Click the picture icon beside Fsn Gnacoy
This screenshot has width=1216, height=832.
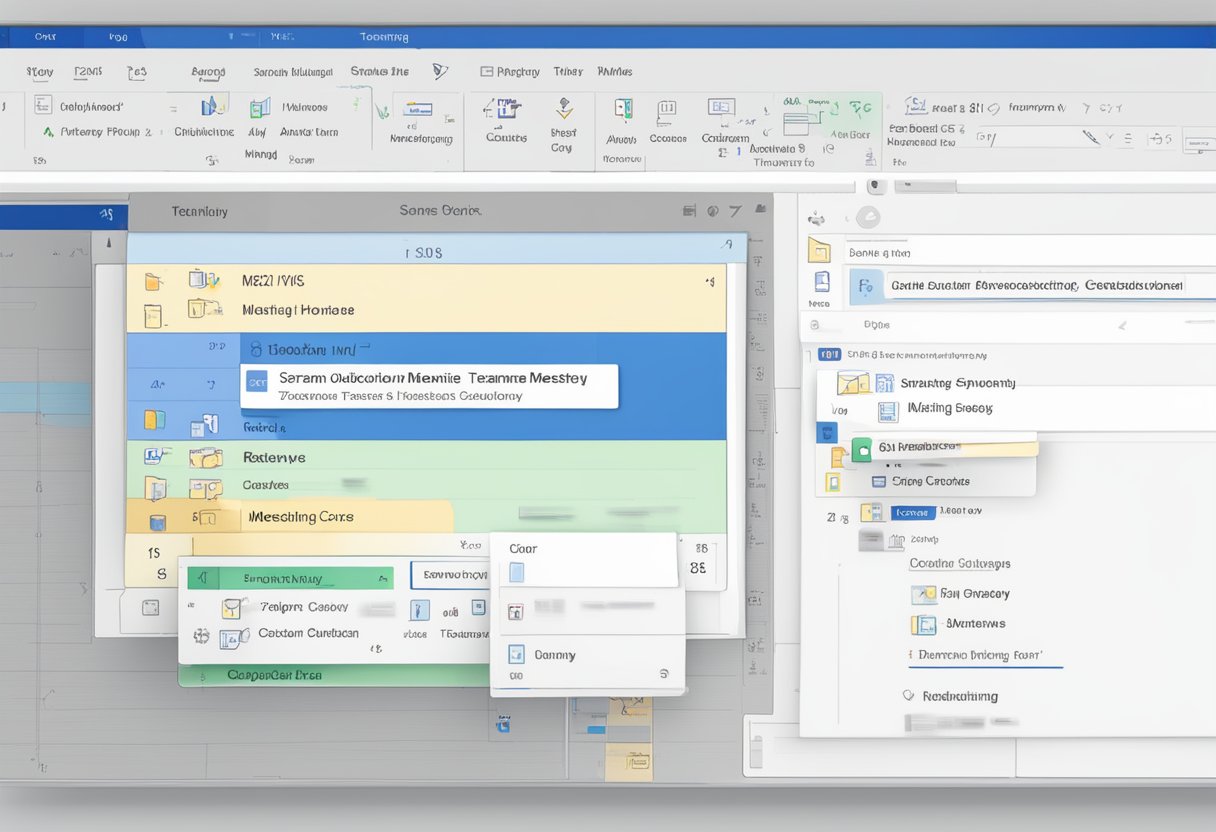point(923,594)
